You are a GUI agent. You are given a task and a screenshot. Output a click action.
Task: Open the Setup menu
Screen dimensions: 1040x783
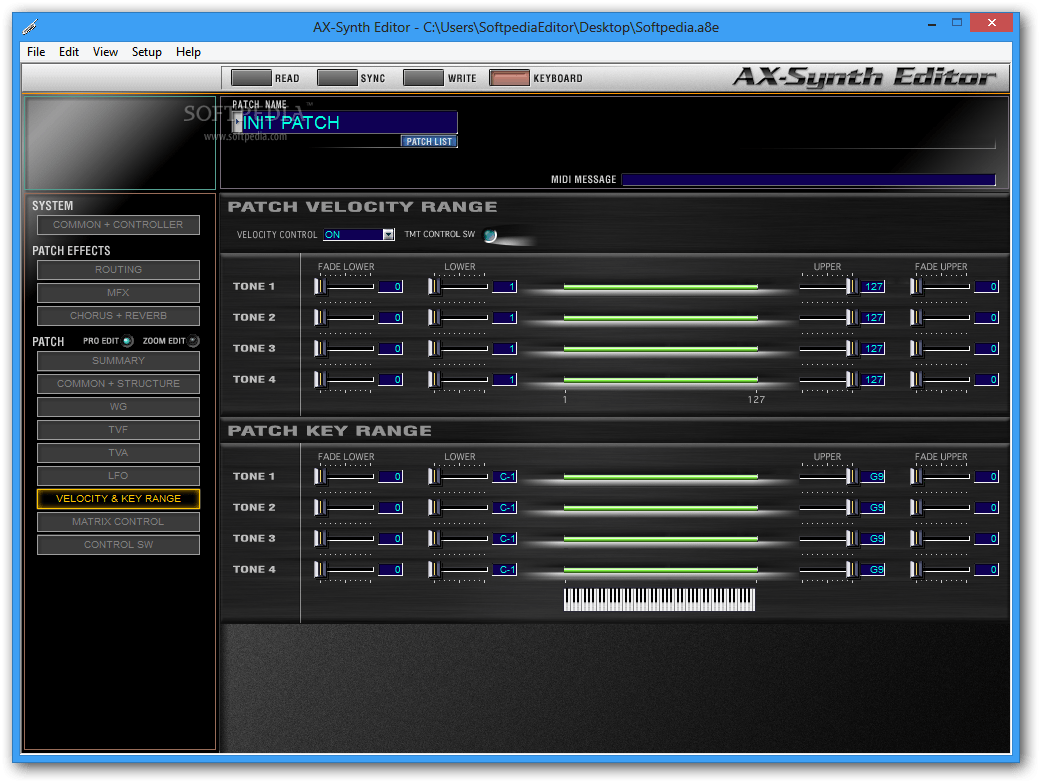[146, 51]
